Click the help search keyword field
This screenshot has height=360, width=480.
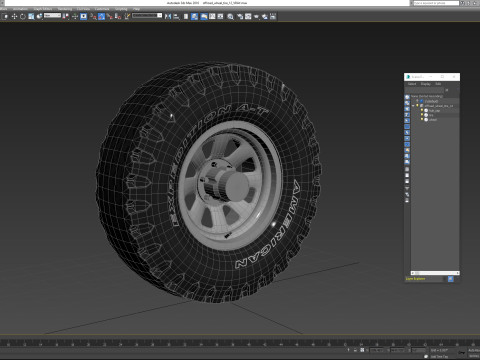click(x=436, y=3)
